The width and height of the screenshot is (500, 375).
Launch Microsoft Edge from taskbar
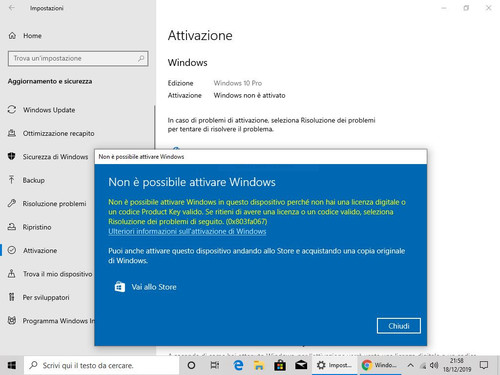pyautogui.click(x=238, y=365)
